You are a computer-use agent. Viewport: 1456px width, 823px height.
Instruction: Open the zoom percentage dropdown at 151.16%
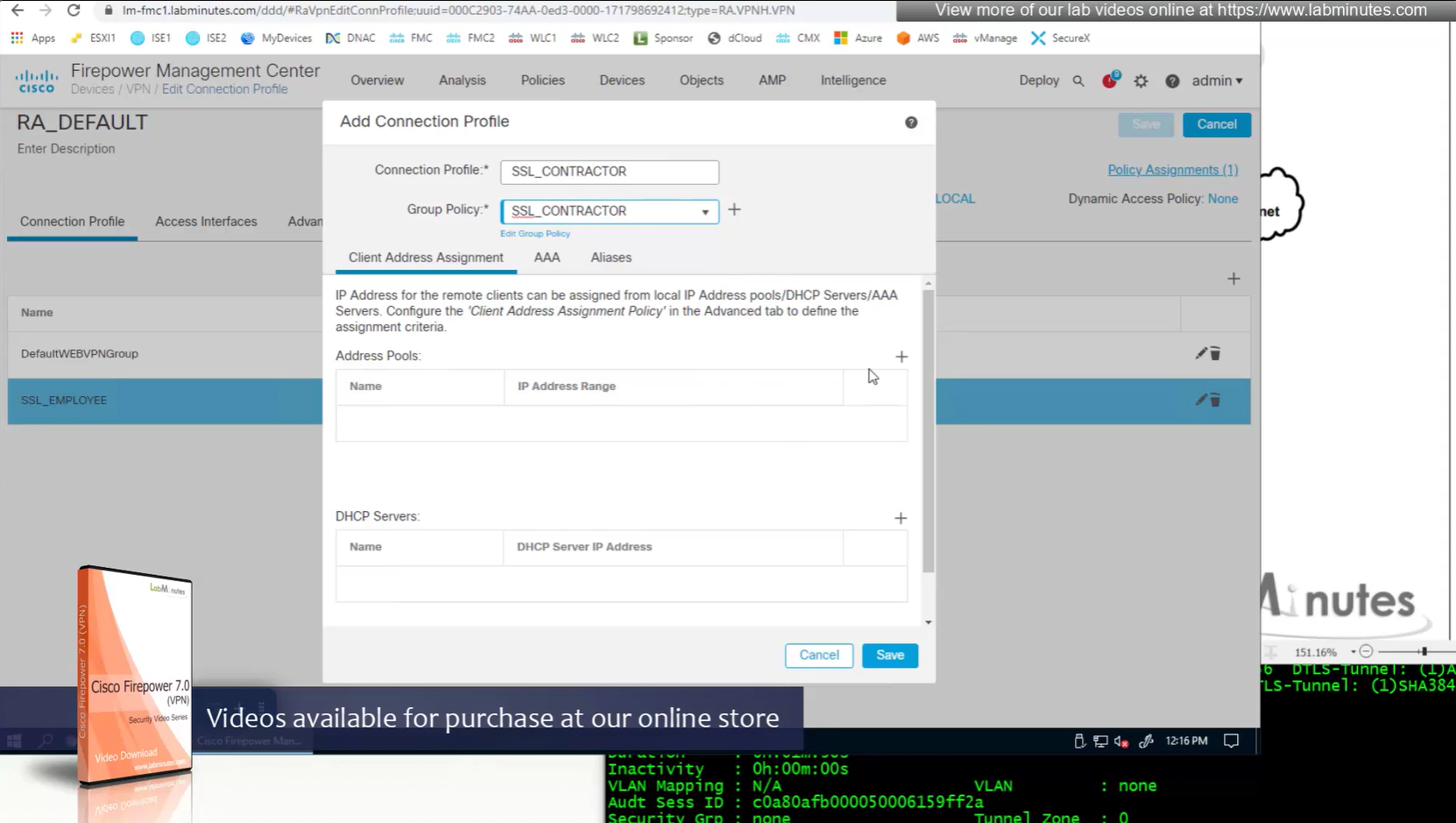click(1353, 652)
